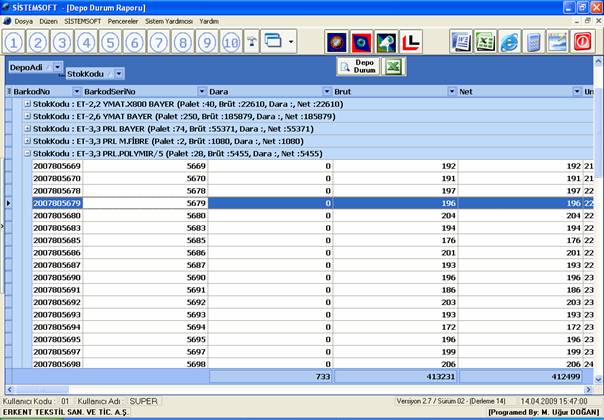Click the calculator icon in toolbar
604x420 pixels.
pyautogui.click(x=533, y=42)
